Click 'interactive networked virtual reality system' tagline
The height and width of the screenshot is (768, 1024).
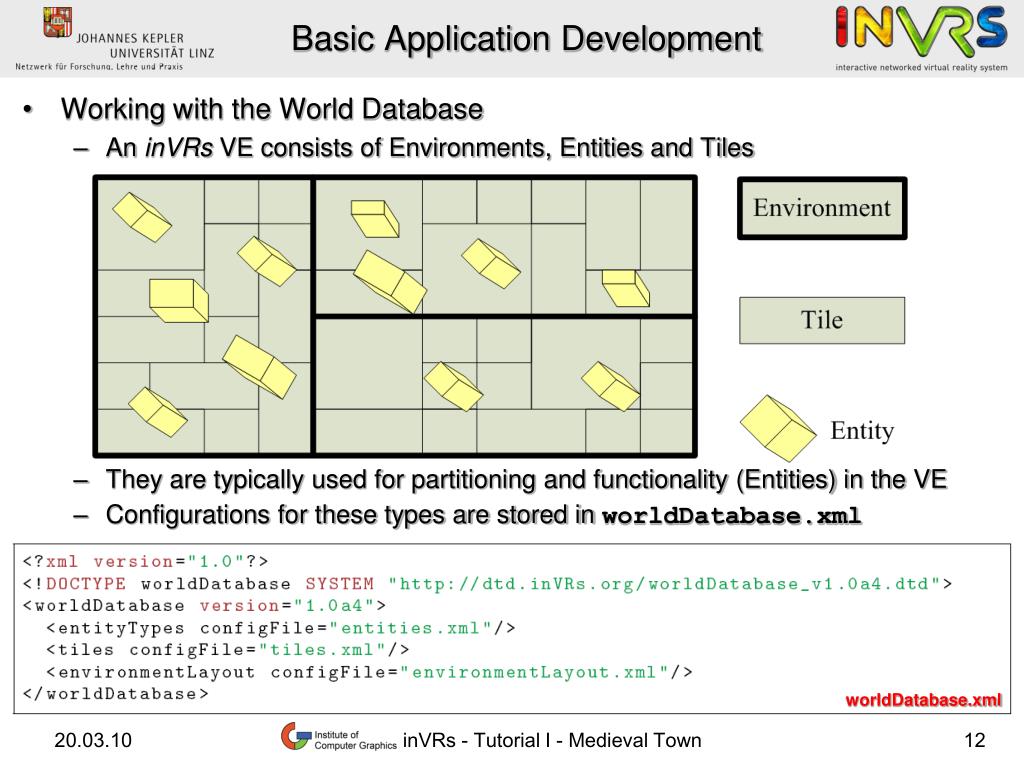pos(921,67)
